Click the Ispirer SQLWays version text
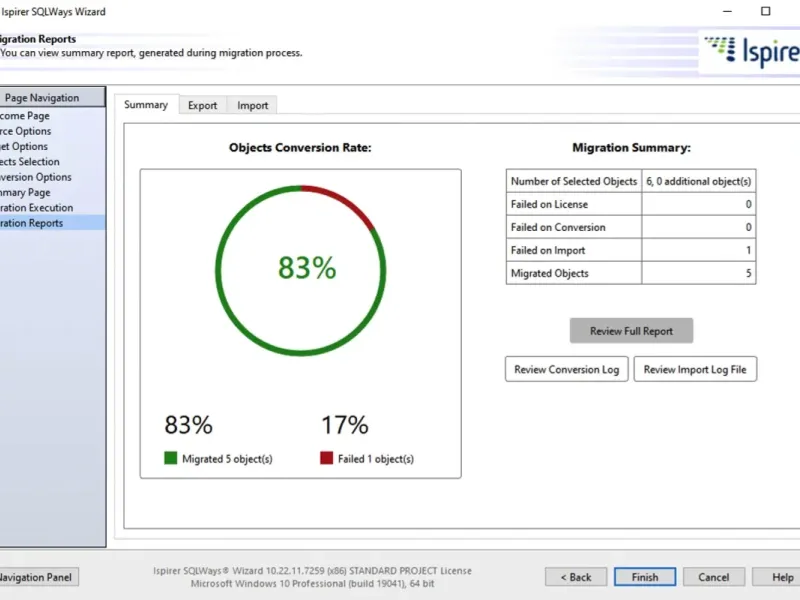Image resolution: width=800 pixels, height=600 pixels. [x=312, y=570]
